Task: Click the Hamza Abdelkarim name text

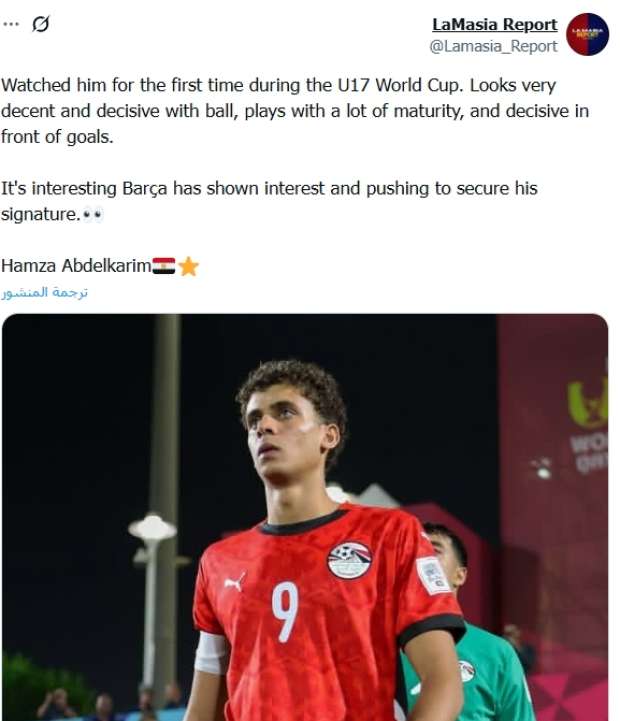Action: [x=76, y=266]
